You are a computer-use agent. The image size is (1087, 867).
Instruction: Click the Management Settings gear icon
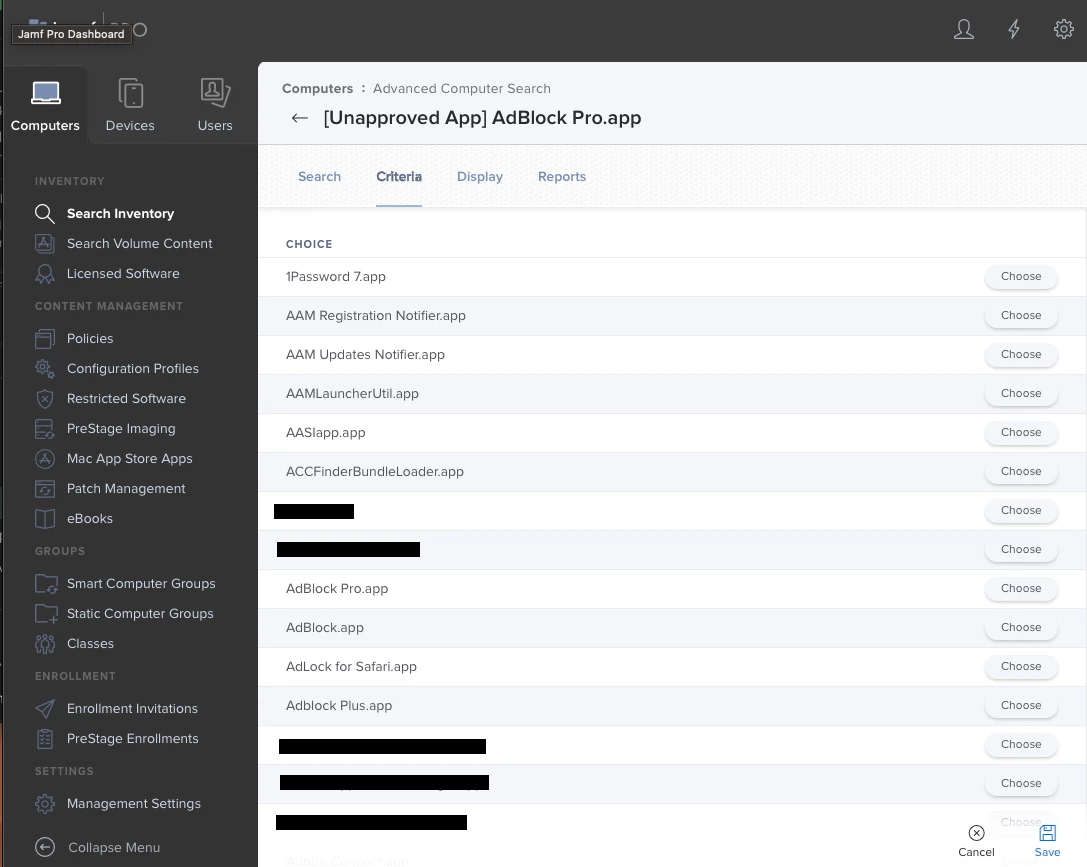44,803
